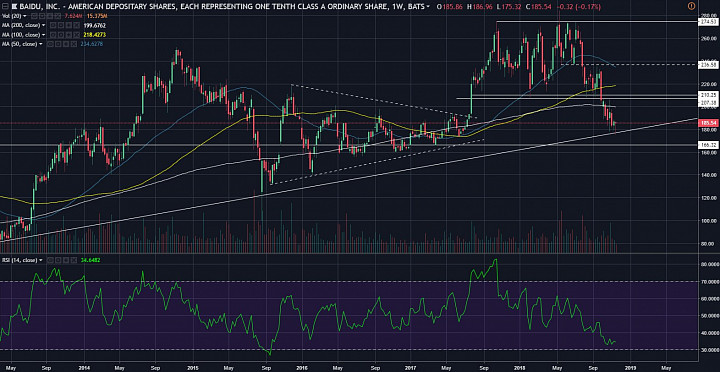This screenshot has width=720, height=372.
Task: Click the MA (200, close) indicator label
Action: 21,25
